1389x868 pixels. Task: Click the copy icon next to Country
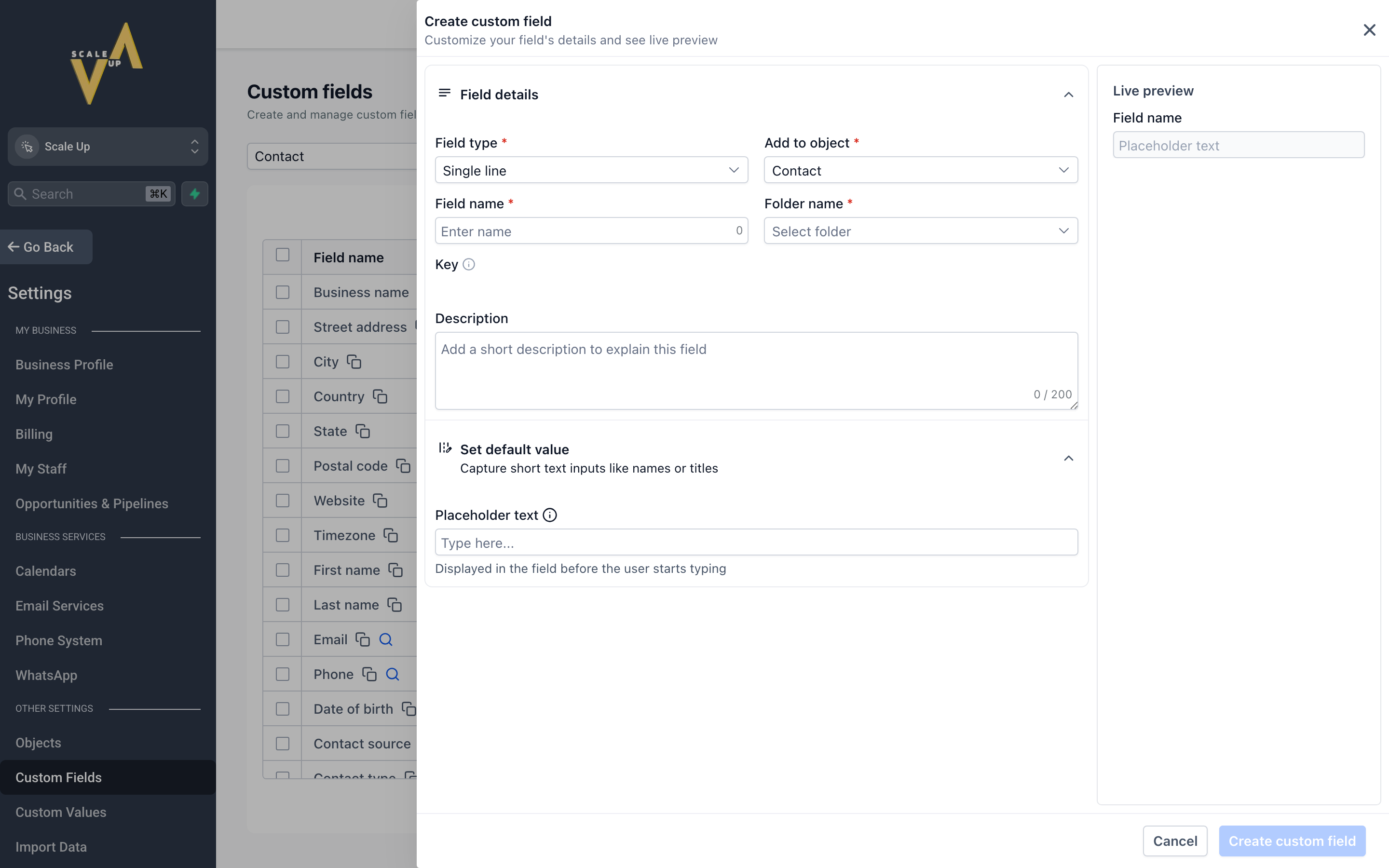click(380, 396)
